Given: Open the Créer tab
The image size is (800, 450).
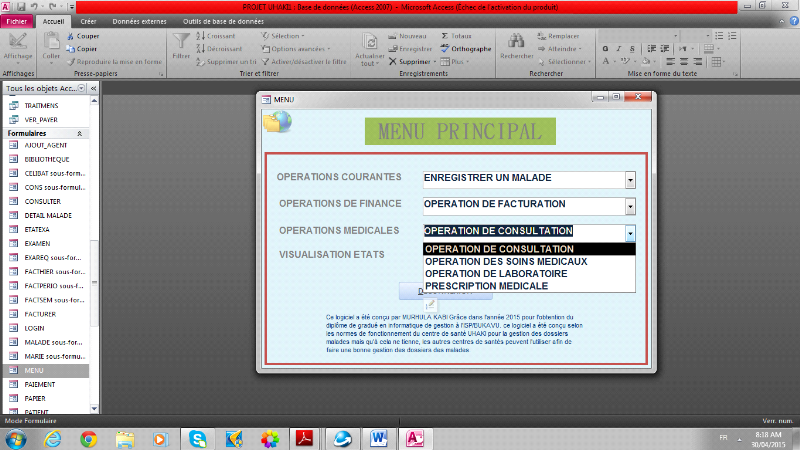Looking at the screenshot, I should click(x=88, y=21).
